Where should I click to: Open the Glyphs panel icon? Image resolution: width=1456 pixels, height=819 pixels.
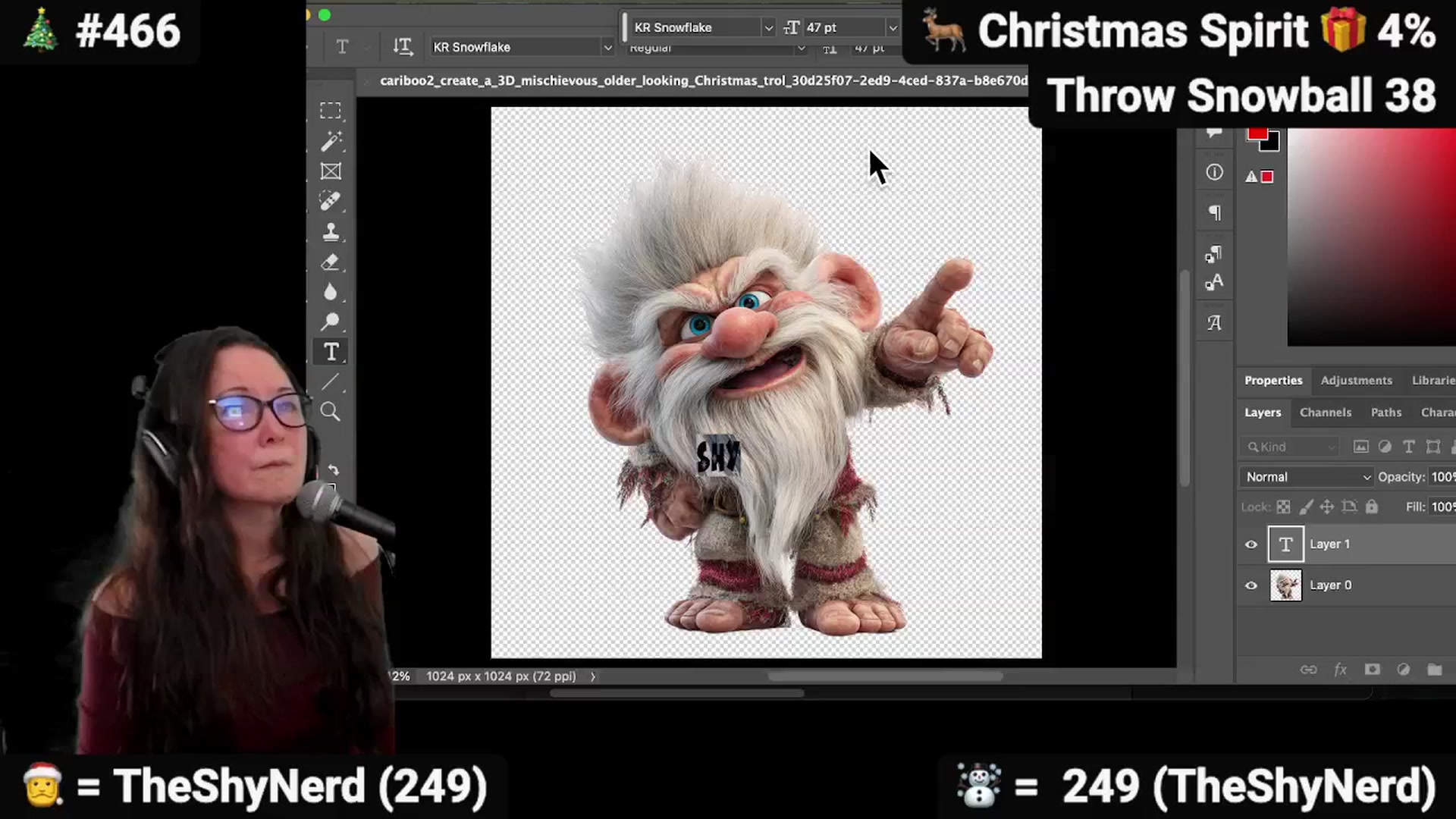coord(1214,323)
